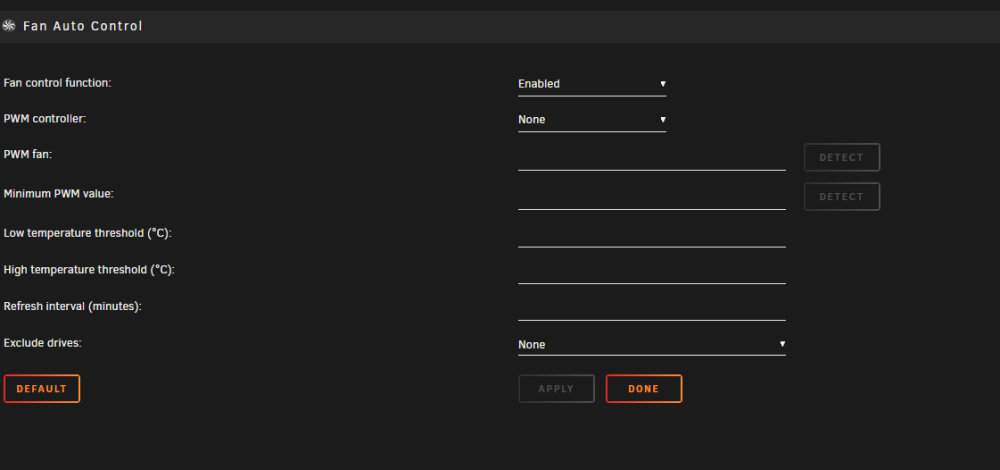Click the PWM fan input field
The image size is (1000, 470).
652,158
